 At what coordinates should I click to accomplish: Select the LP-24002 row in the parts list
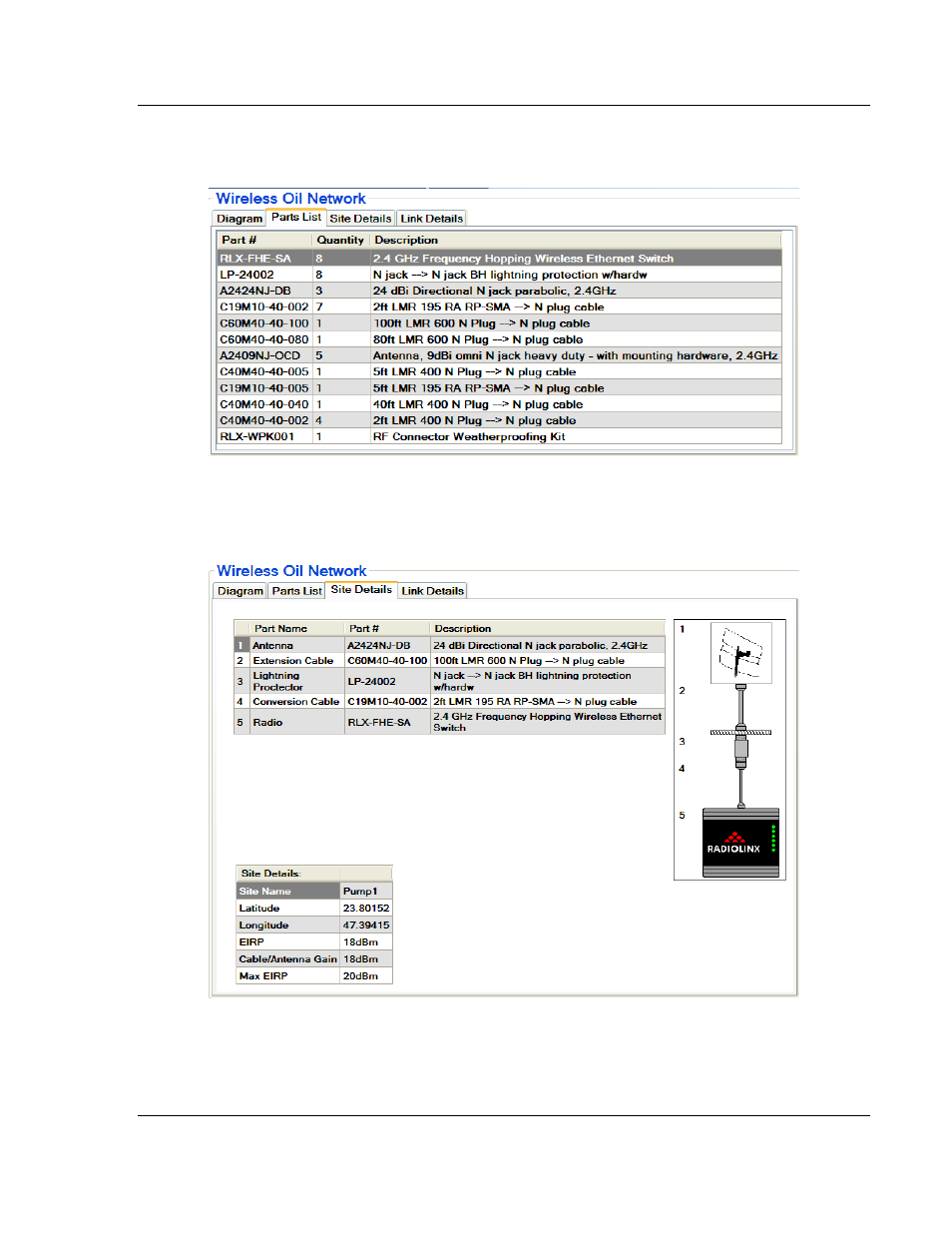tap(499, 275)
